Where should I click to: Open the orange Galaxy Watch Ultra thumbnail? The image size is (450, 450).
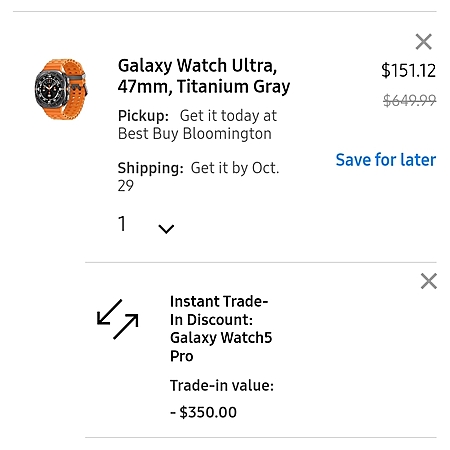61,89
